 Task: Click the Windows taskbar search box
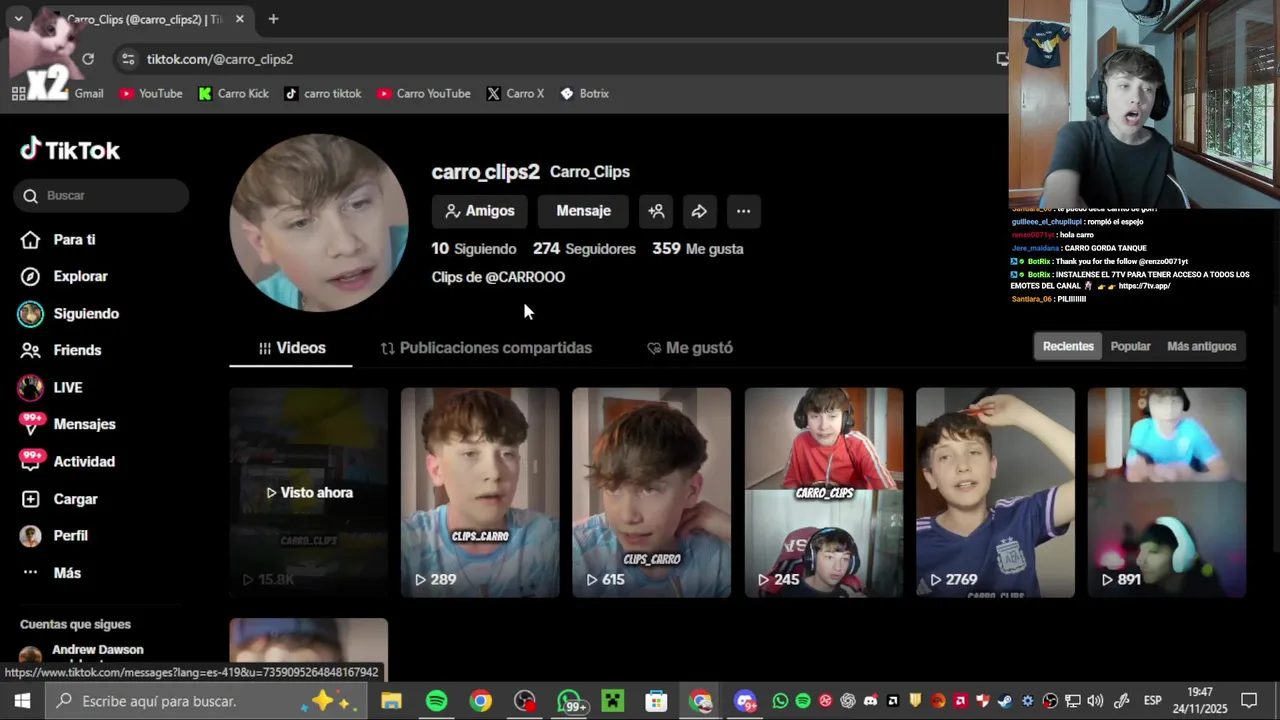[207, 701]
